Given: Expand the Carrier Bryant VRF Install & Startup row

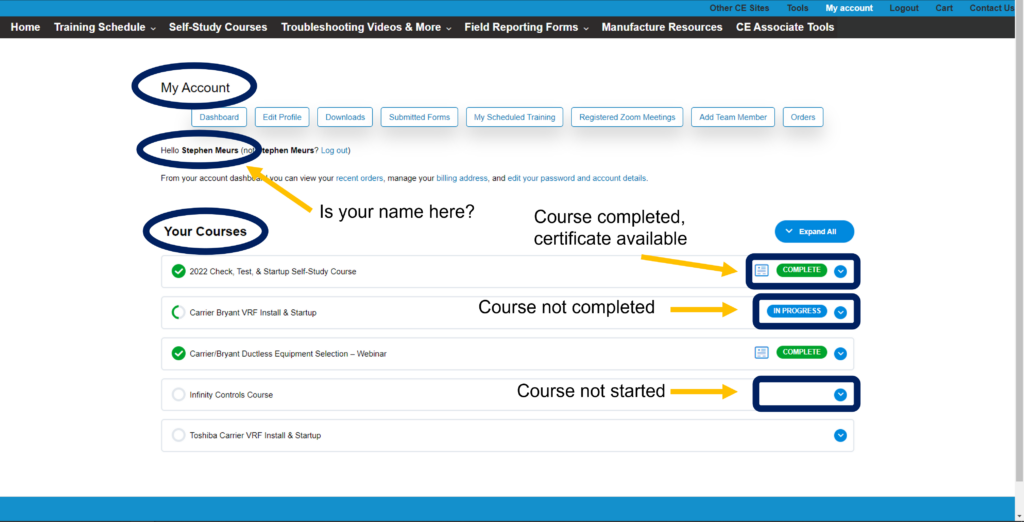Looking at the screenshot, I should 840,312.
